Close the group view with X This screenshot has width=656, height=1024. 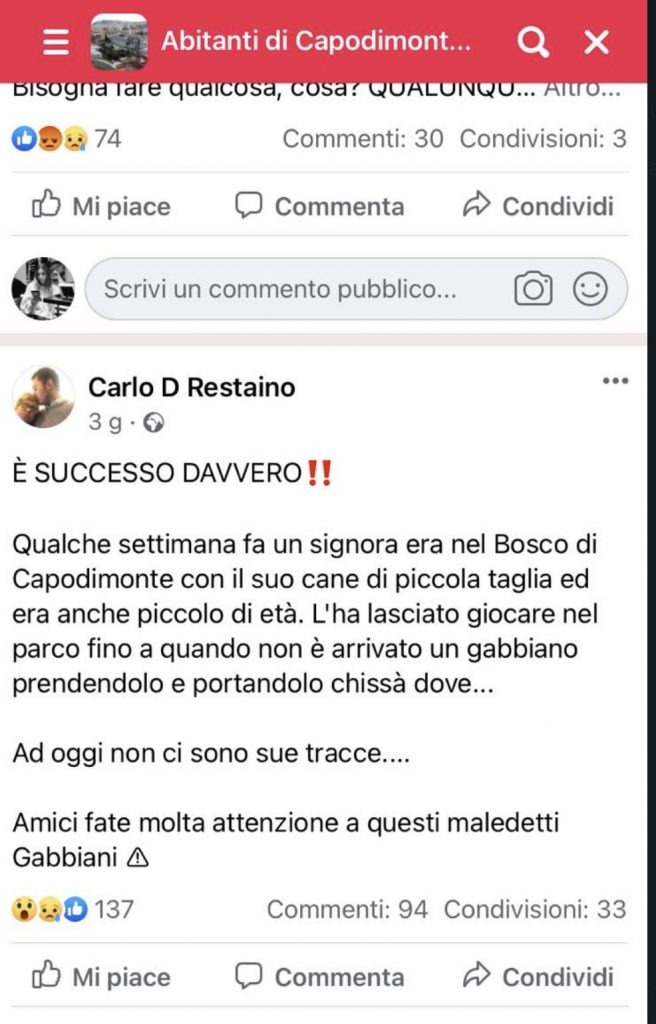point(596,42)
